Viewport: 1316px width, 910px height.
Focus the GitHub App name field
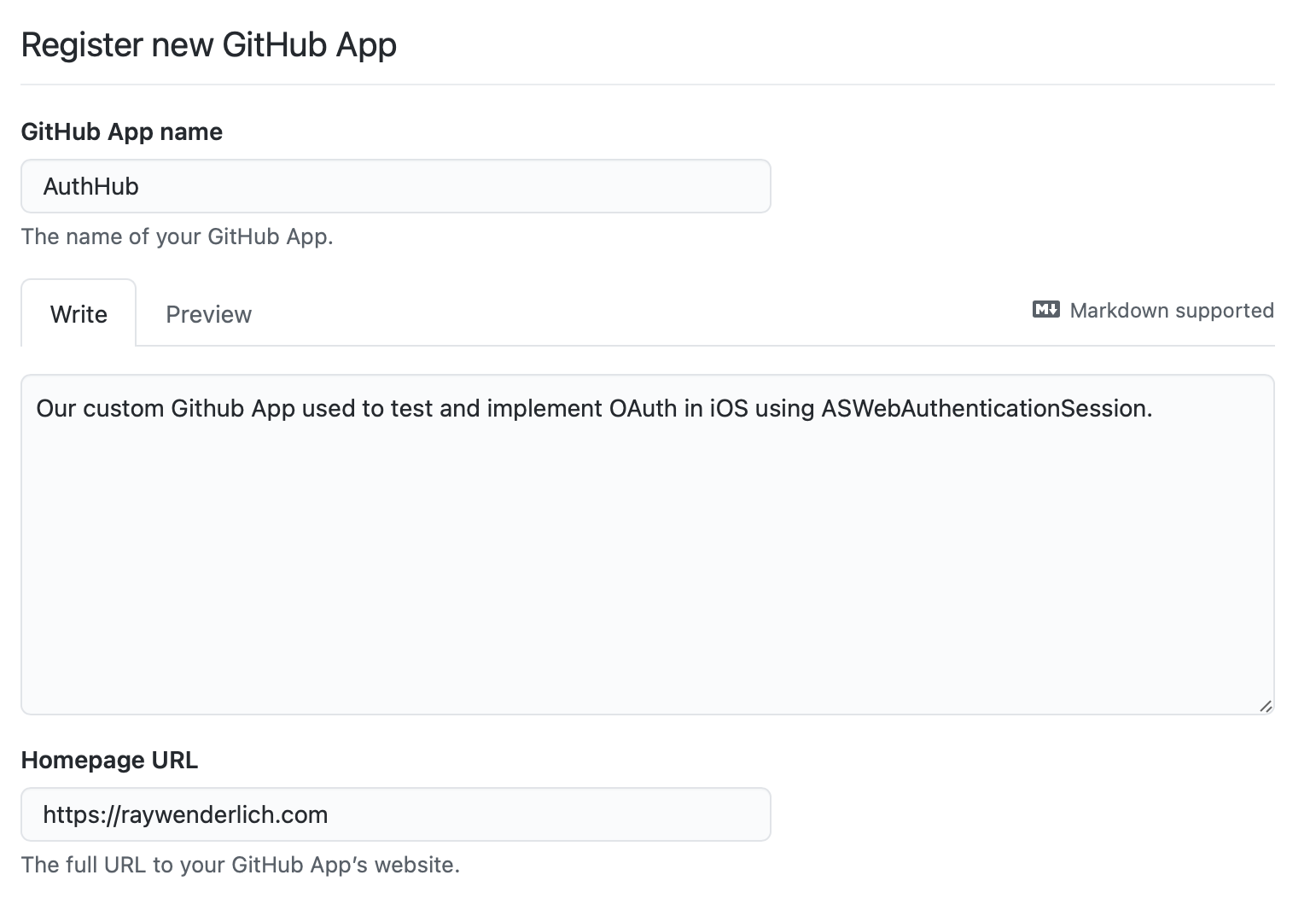click(x=395, y=186)
